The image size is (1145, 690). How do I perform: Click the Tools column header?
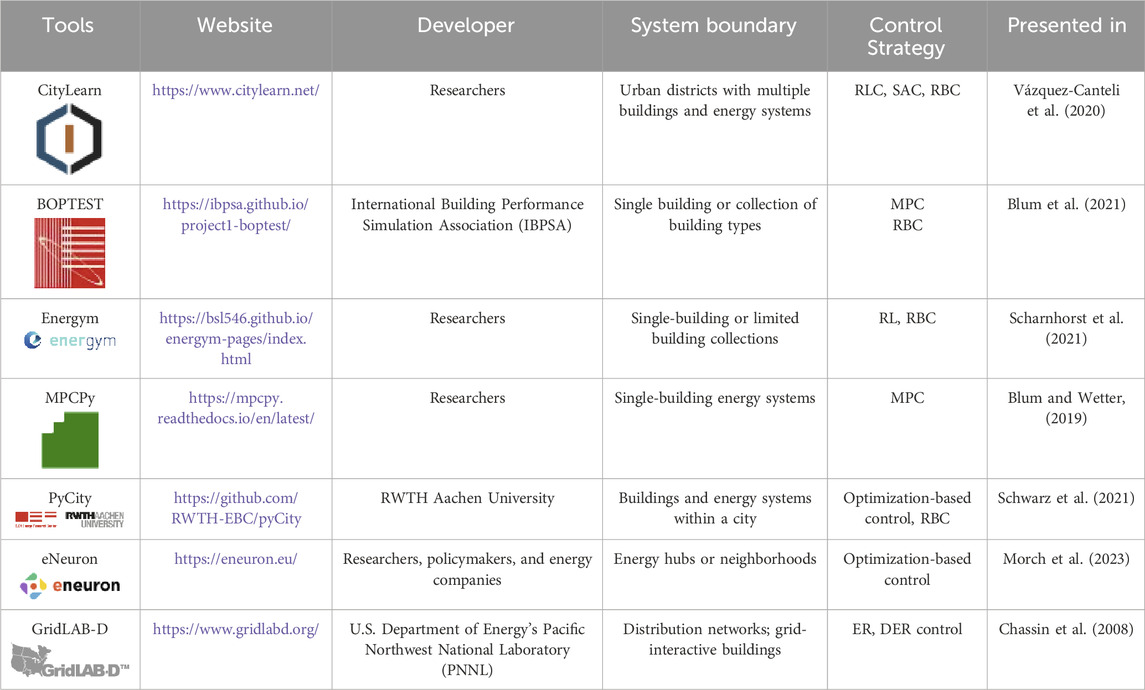70,36
